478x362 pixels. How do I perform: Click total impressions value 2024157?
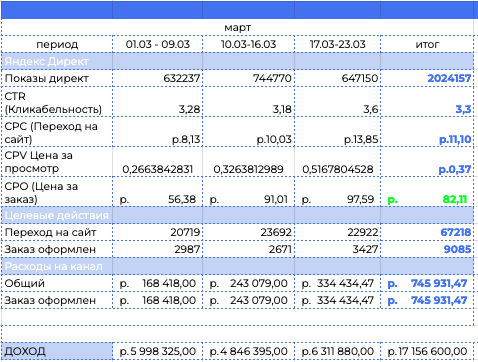427,78
